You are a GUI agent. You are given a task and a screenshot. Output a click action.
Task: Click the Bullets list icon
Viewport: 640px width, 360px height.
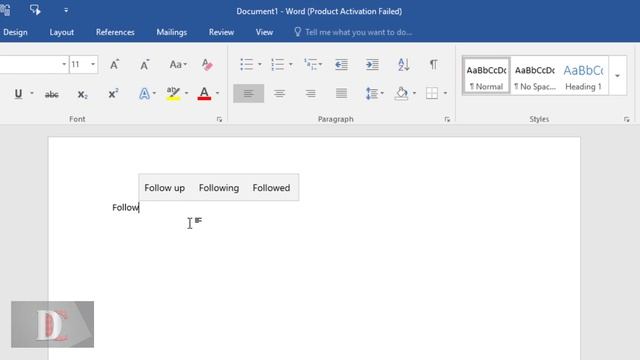247,64
